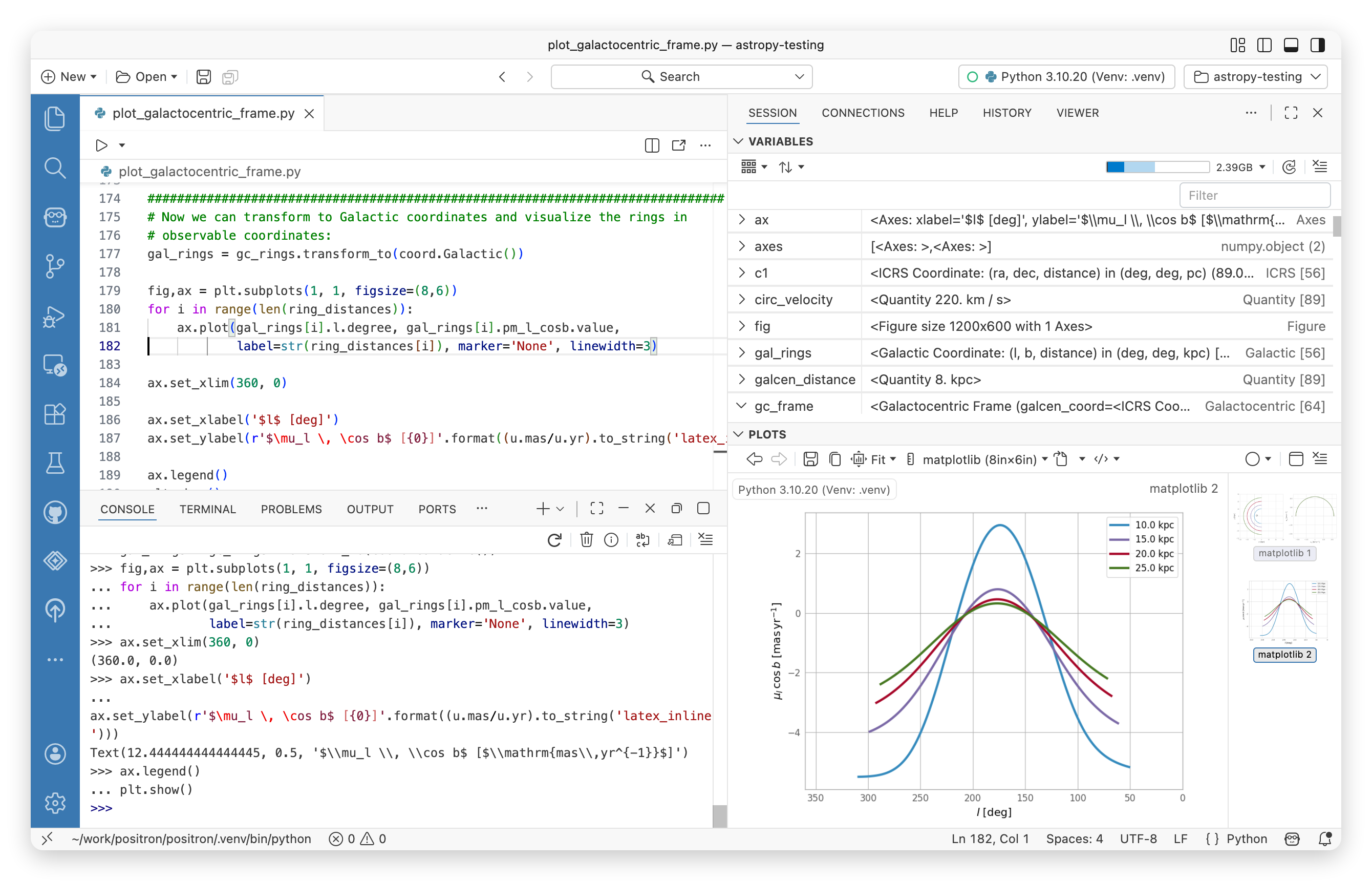The image size is (1372, 881).
Task: Copy the plot to clipboard
Action: click(x=834, y=459)
